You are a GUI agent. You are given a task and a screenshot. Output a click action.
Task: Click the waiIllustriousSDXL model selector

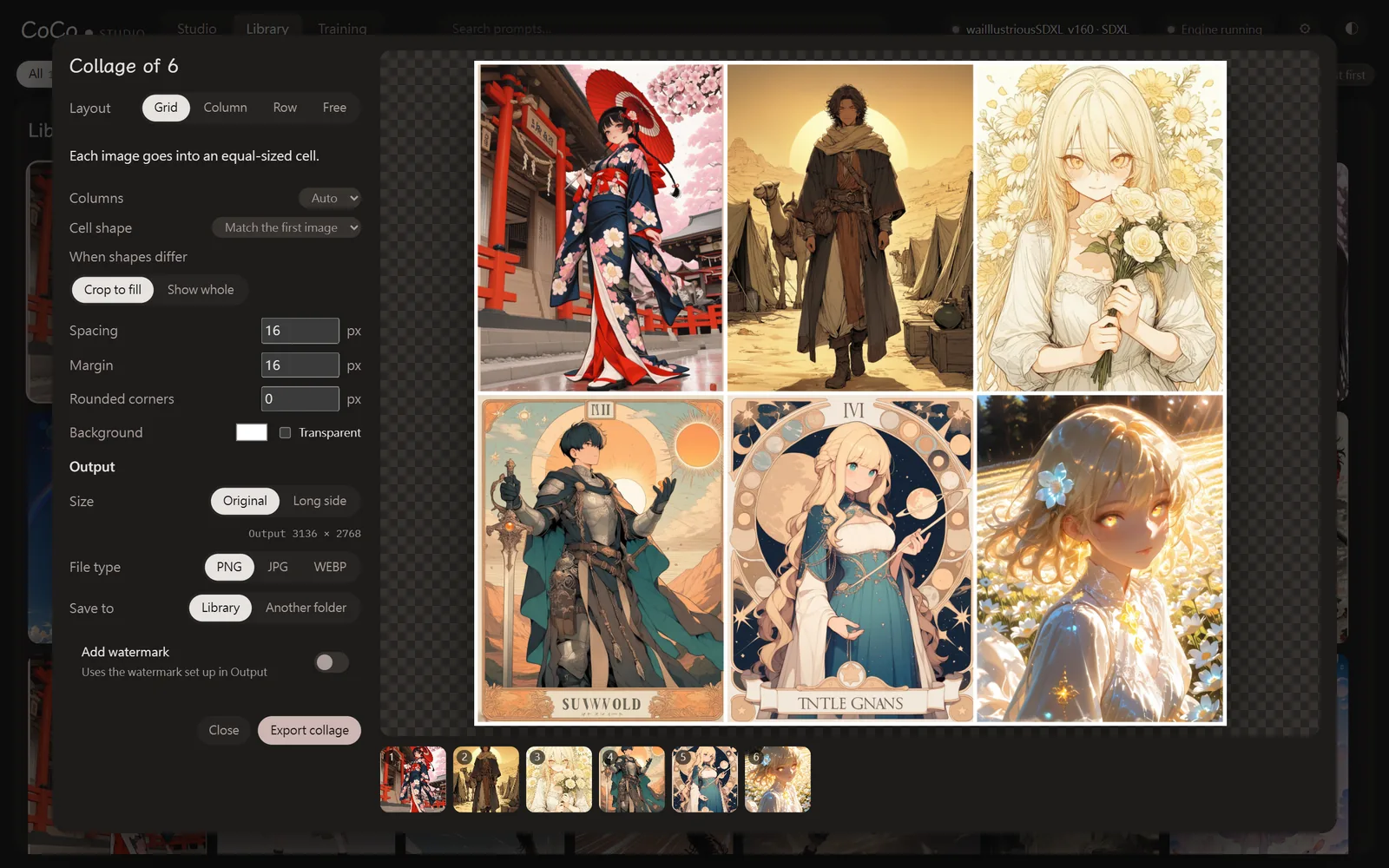coord(1040,30)
